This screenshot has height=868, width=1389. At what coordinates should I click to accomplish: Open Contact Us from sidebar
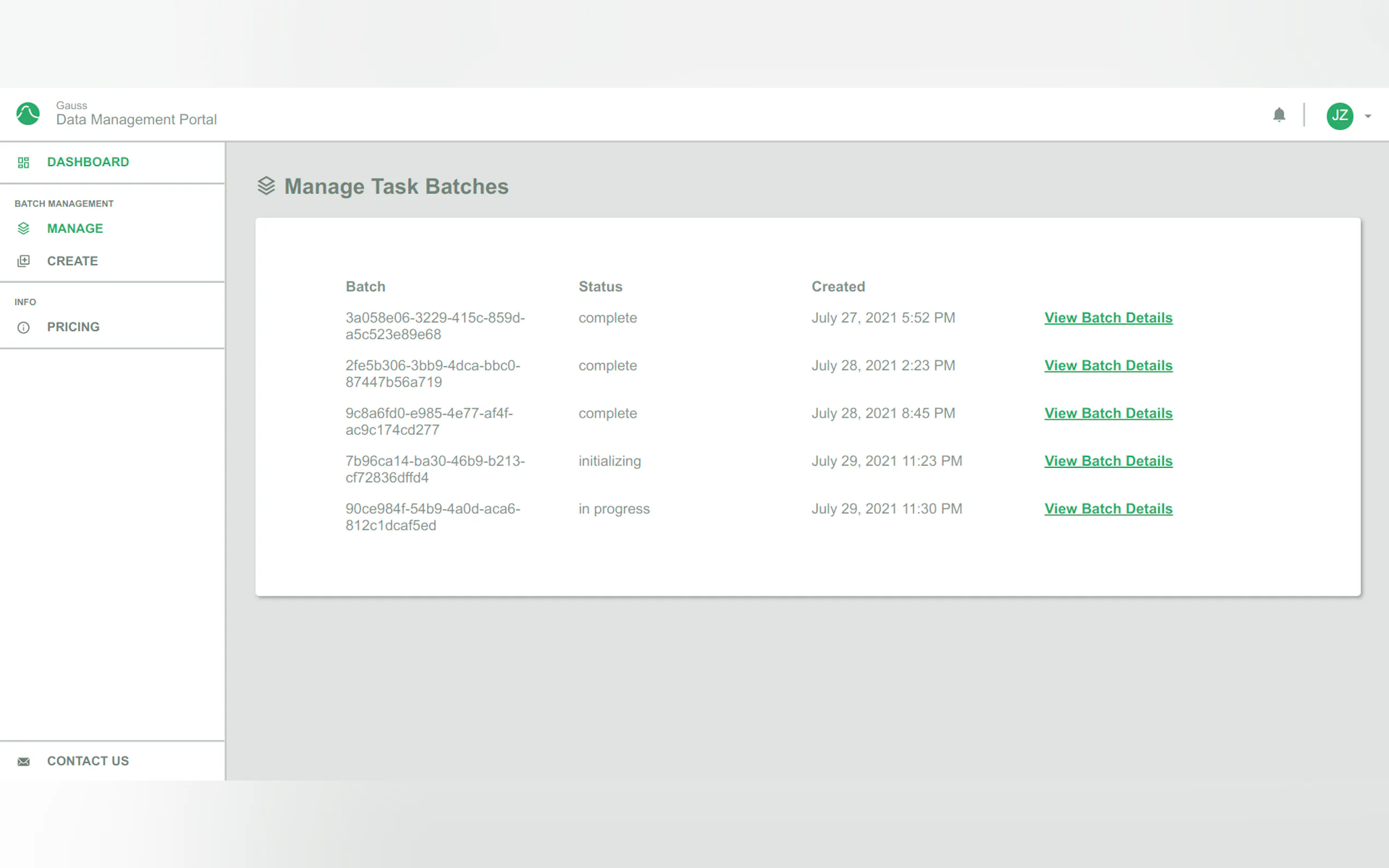pyautogui.click(x=88, y=761)
